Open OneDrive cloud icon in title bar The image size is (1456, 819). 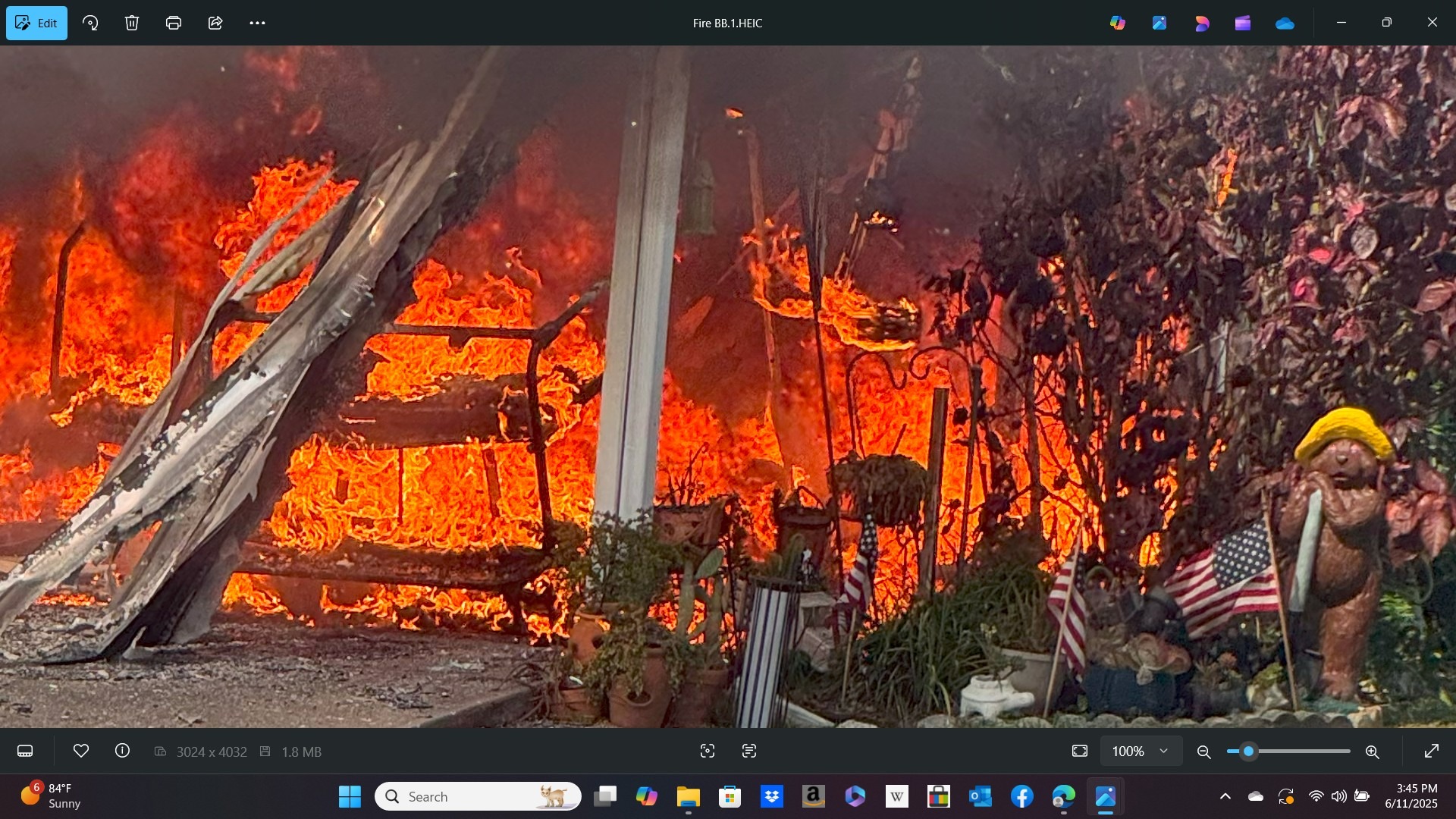1285,24
